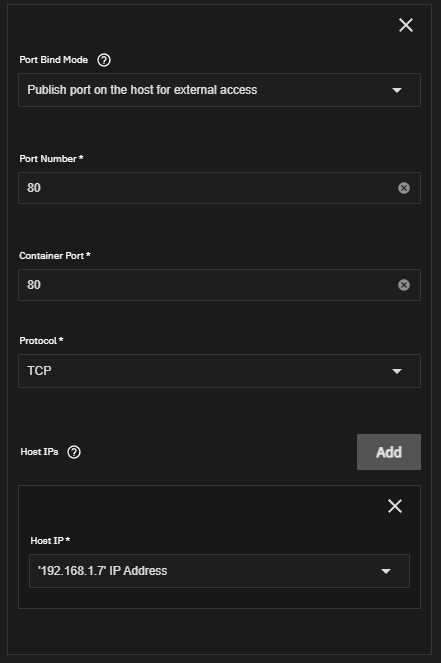Clear the Container Port field value
The width and height of the screenshot is (441, 663).
tap(404, 285)
